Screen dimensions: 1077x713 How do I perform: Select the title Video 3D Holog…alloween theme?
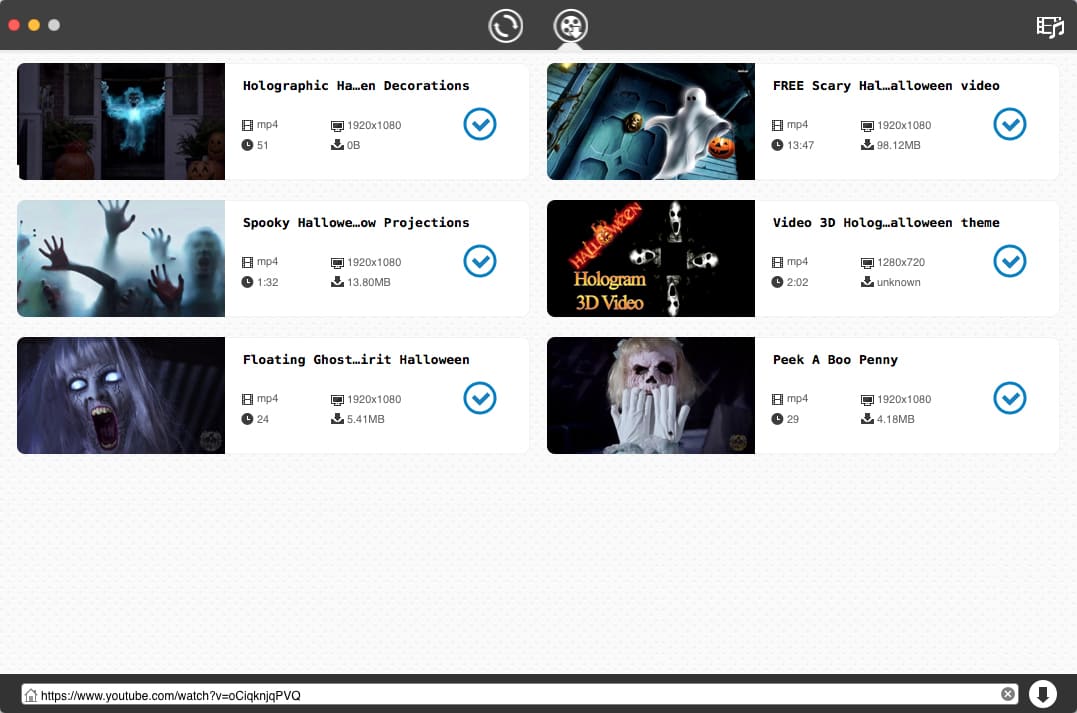[x=886, y=223]
